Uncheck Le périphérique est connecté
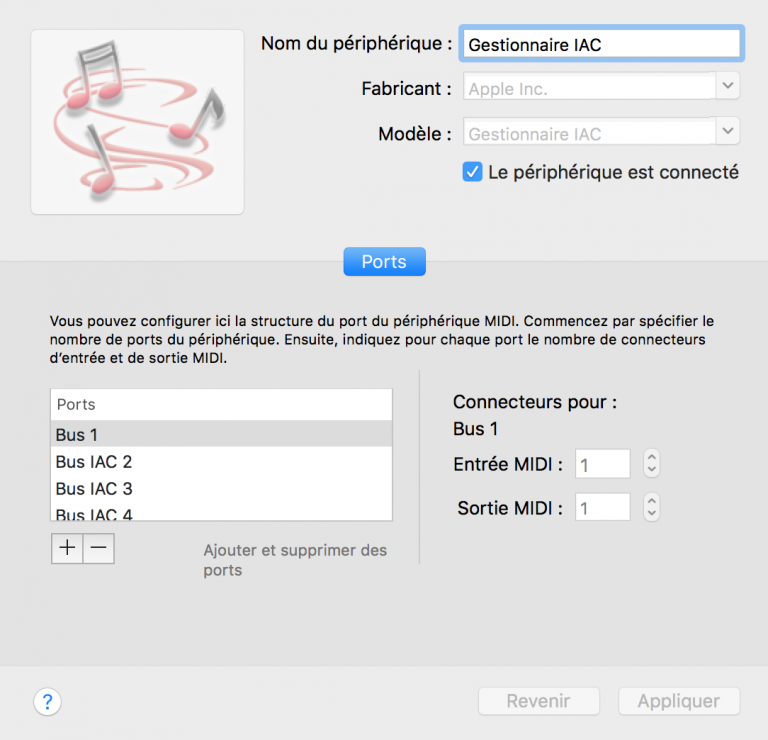Screen dimensions: 768x740 [472, 172]
